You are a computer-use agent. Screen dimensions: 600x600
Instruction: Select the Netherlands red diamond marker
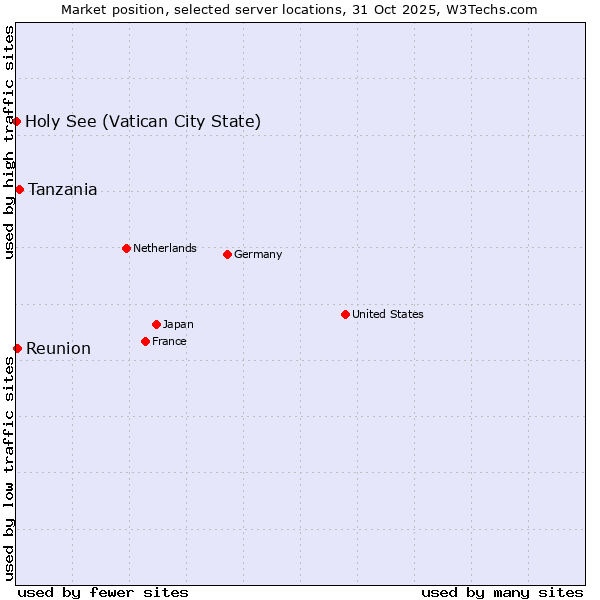click(126, 248)
